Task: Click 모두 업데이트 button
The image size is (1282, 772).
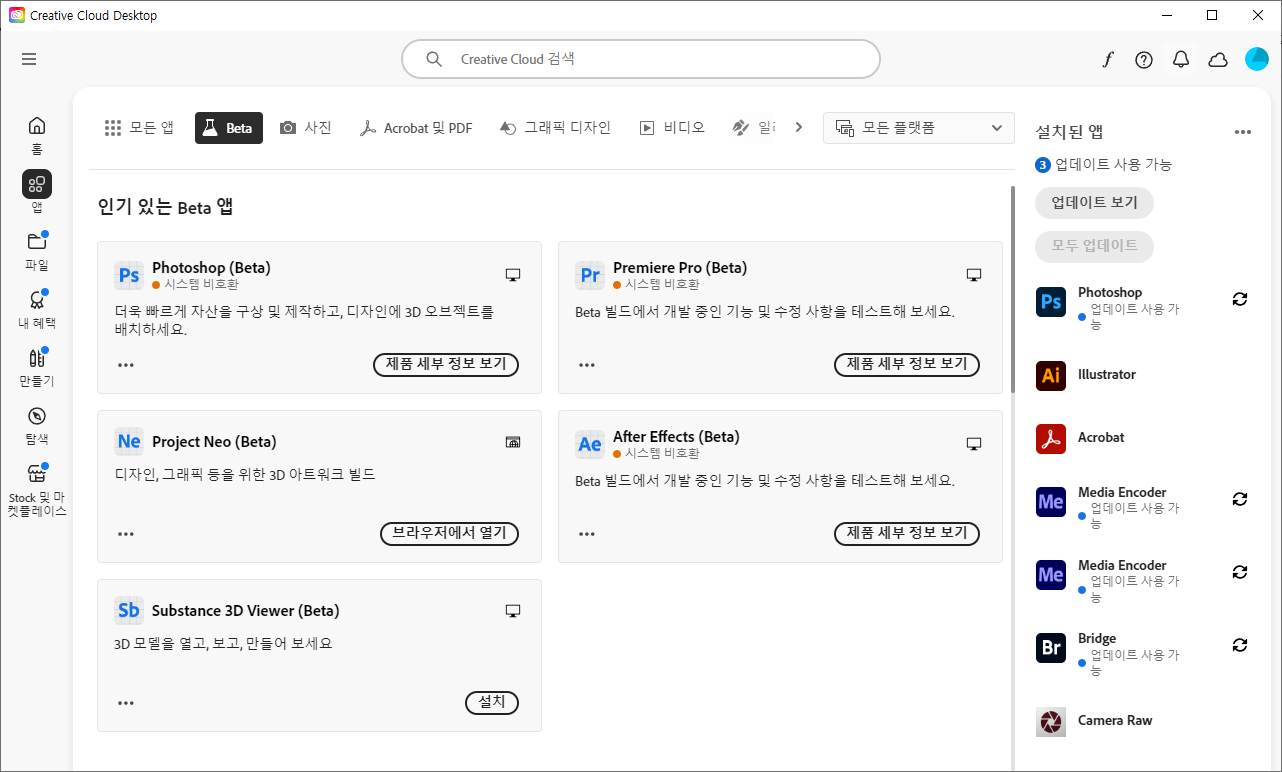Action: 1094,246
